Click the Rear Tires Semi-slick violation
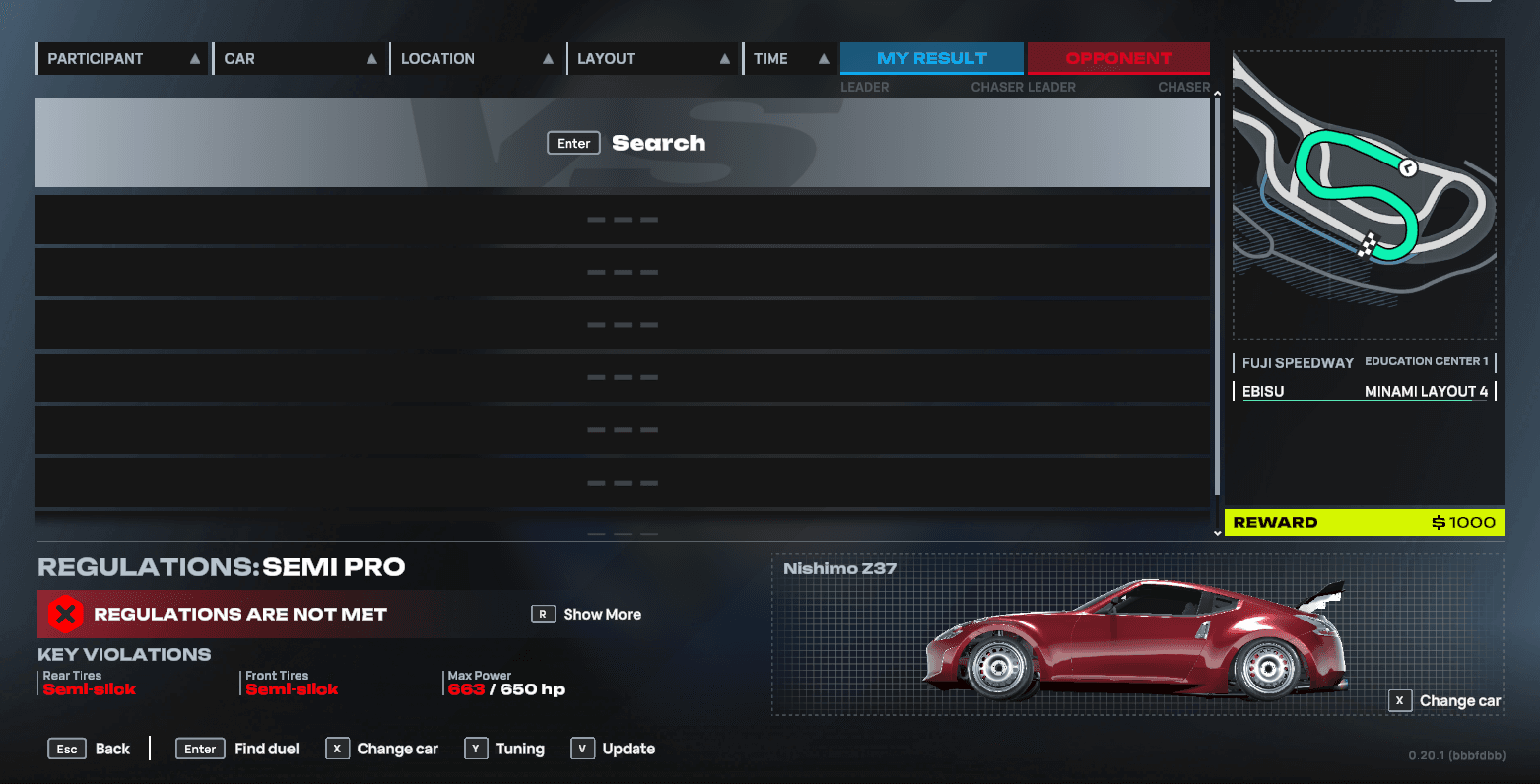1540x784 pixels. (89, 683)
